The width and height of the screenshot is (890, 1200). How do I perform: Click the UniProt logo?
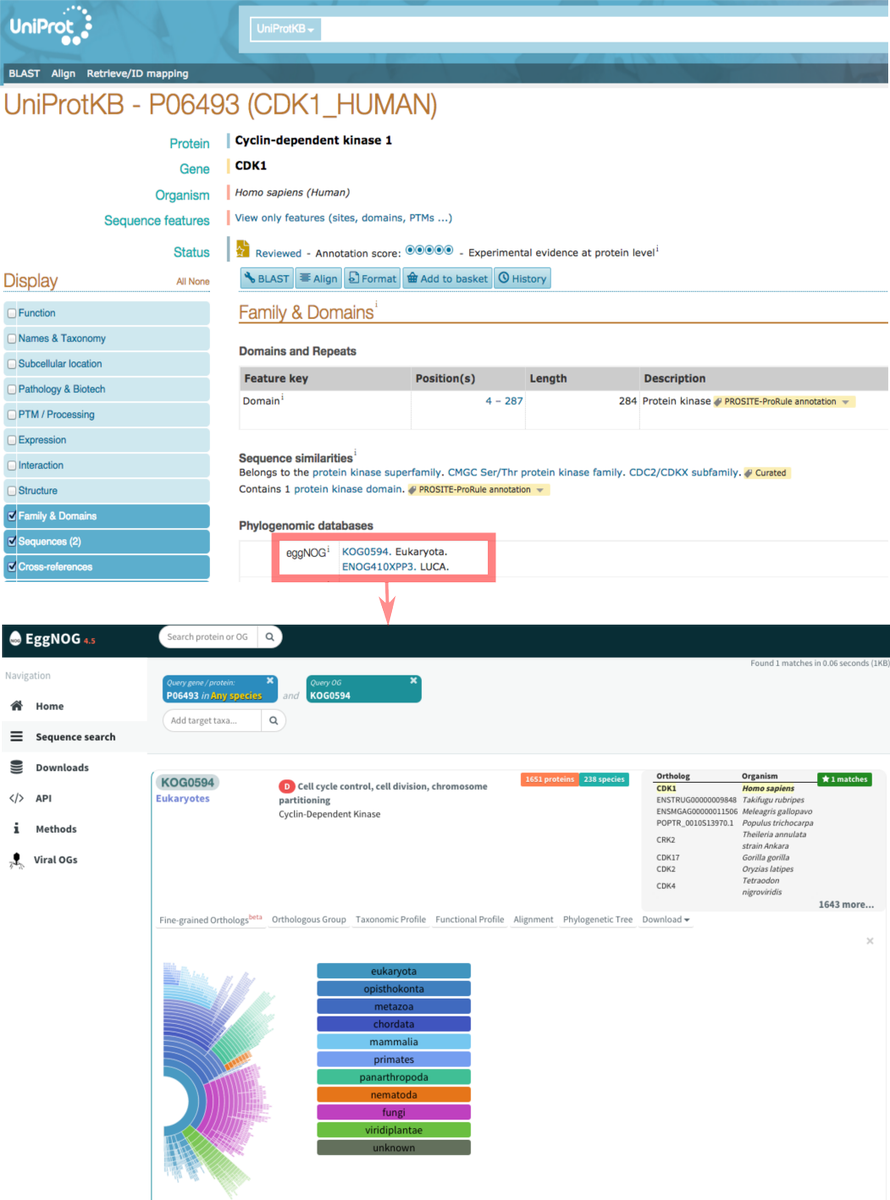coord(49,25)
